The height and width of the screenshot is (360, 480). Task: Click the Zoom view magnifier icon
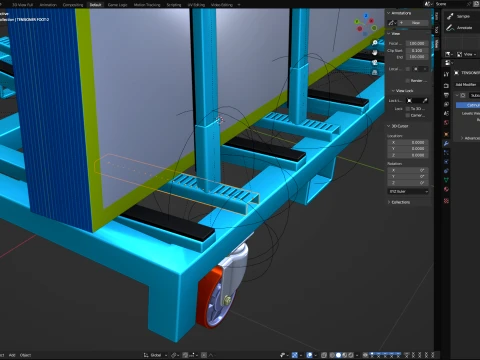[375, 43]
